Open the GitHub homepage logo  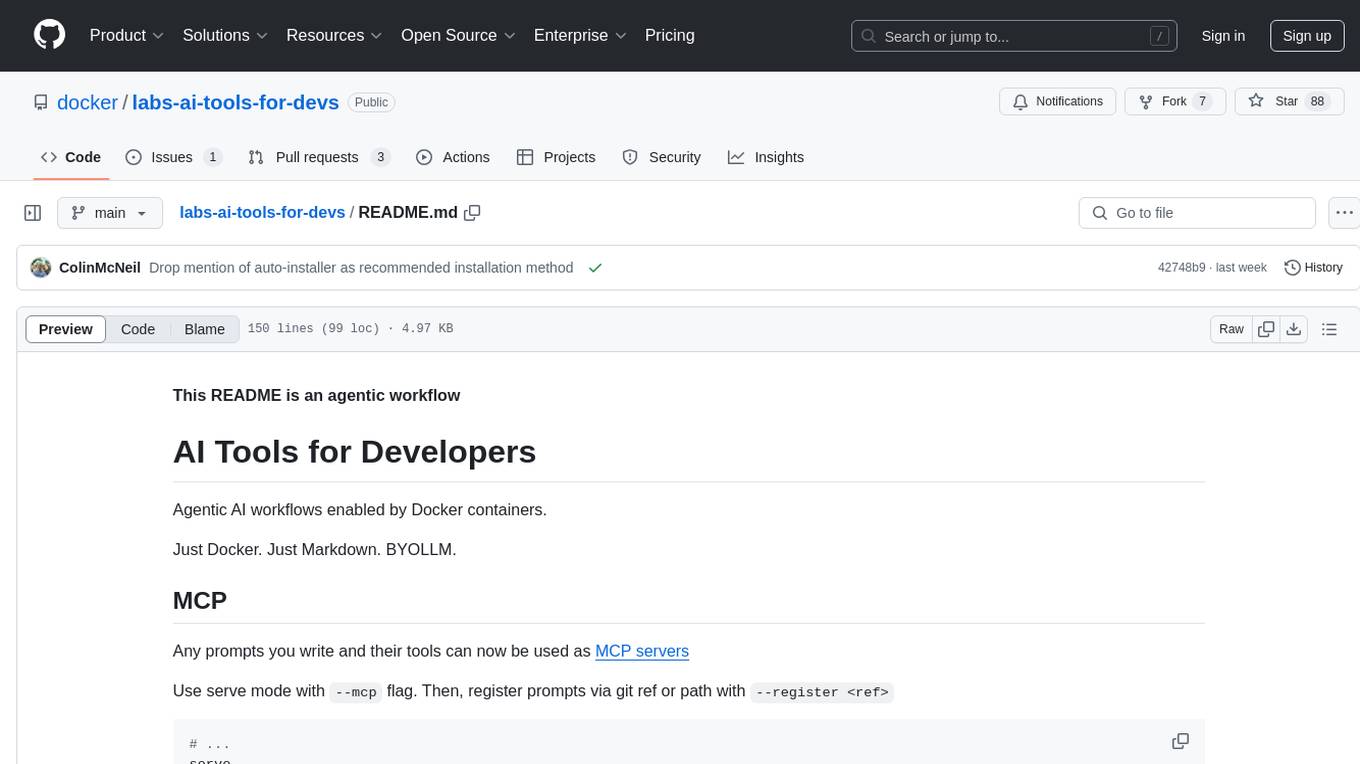[49, 35]
